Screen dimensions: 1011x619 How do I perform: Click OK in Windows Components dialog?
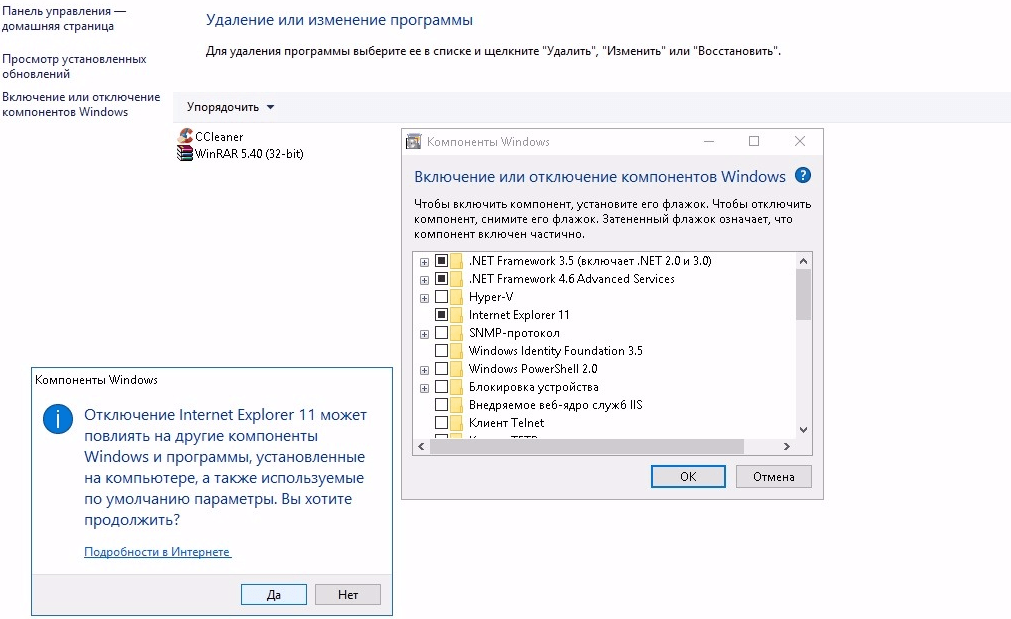(x=688, y=477)
